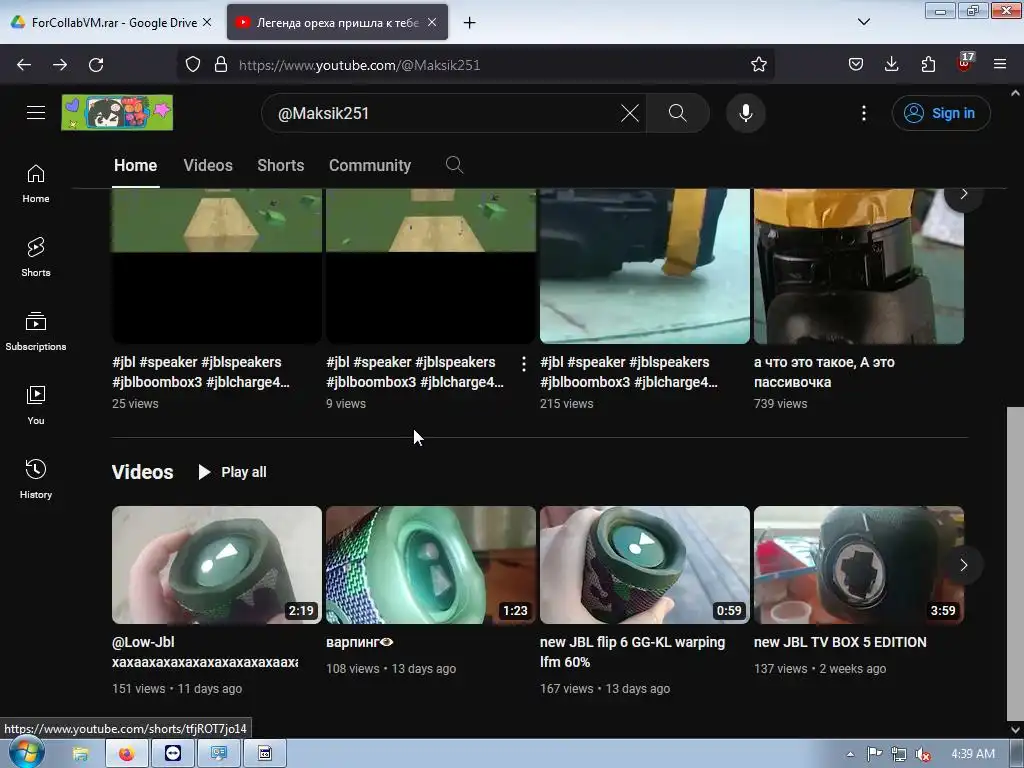The image size is (1024, 768).
Task: Play the 3:59 JBL TV BOX thumbnail
Action: coord(859,565)
